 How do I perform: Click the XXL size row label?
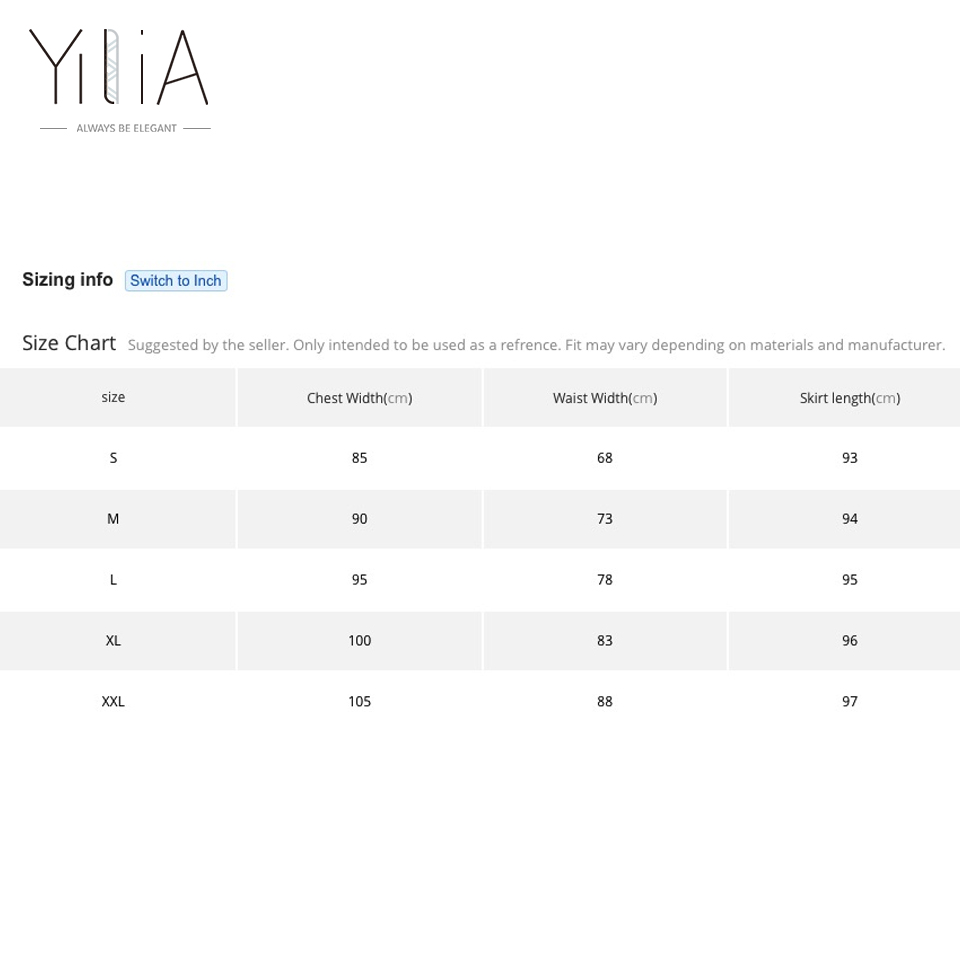pos(113,702)
